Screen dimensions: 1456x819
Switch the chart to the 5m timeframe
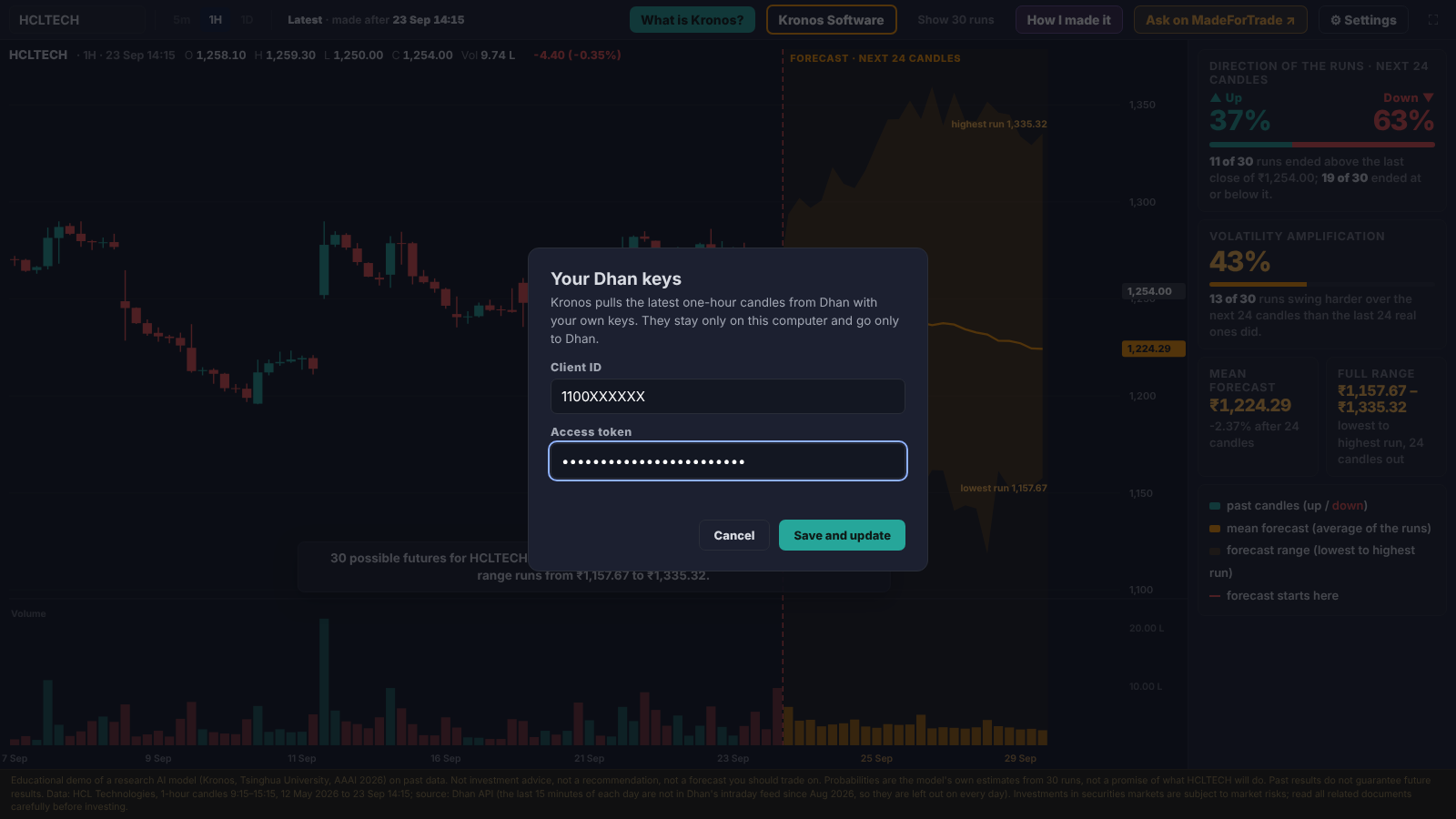(182, 20)
